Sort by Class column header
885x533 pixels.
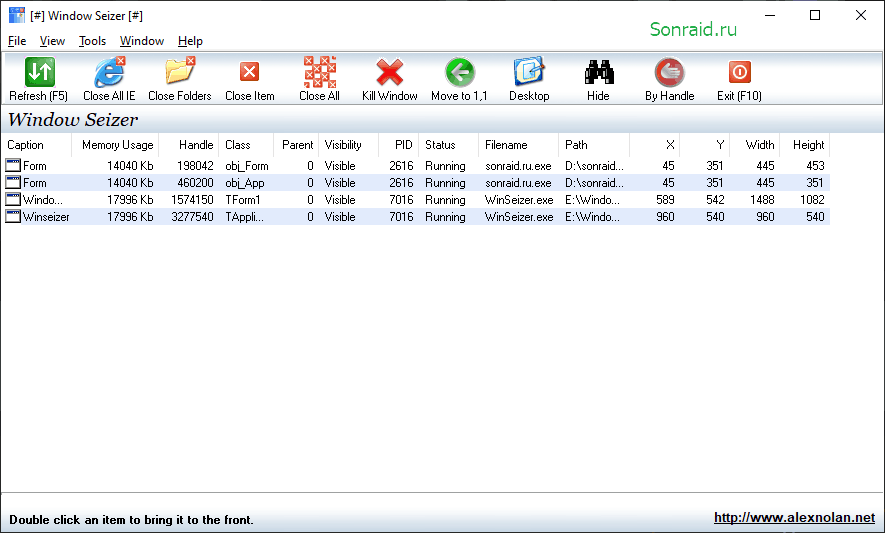(x=246, y=145)
